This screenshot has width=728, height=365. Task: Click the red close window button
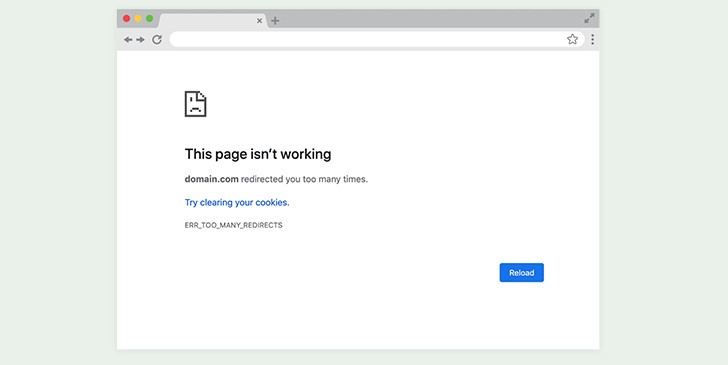click(126, 19)
